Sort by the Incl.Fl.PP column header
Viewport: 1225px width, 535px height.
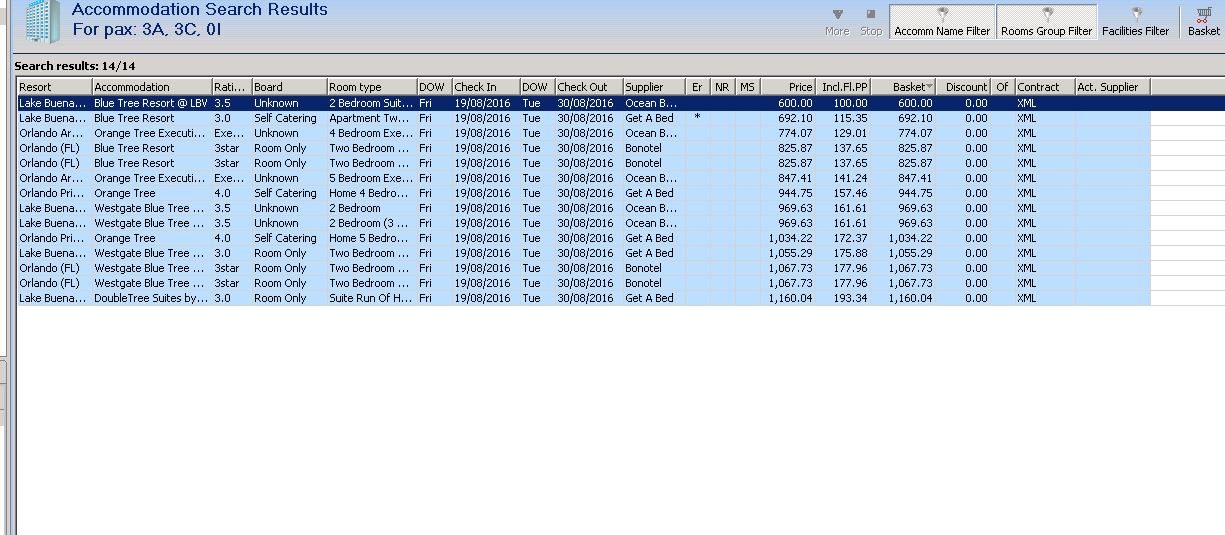pyautogui.click(x=845, y=87)
